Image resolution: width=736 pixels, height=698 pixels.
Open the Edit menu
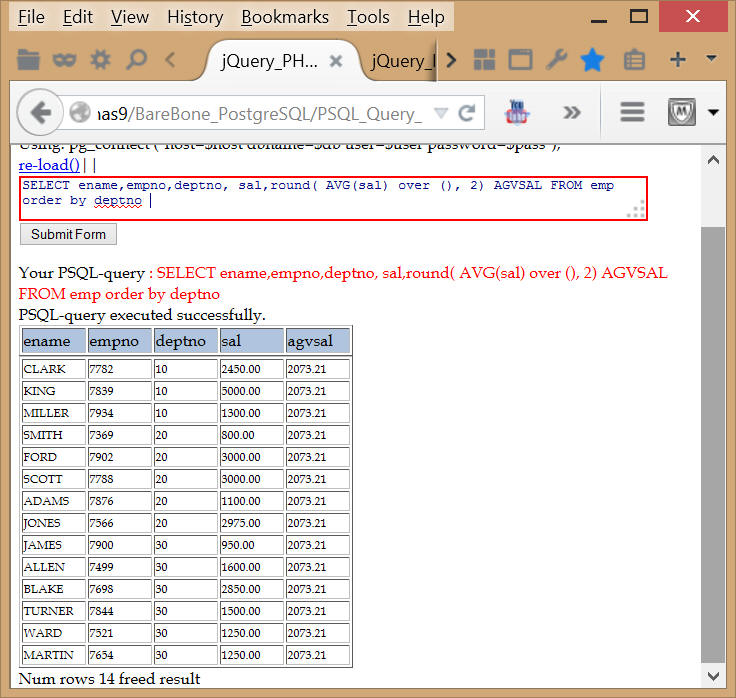pyautogui.click(x=78, y=17)
